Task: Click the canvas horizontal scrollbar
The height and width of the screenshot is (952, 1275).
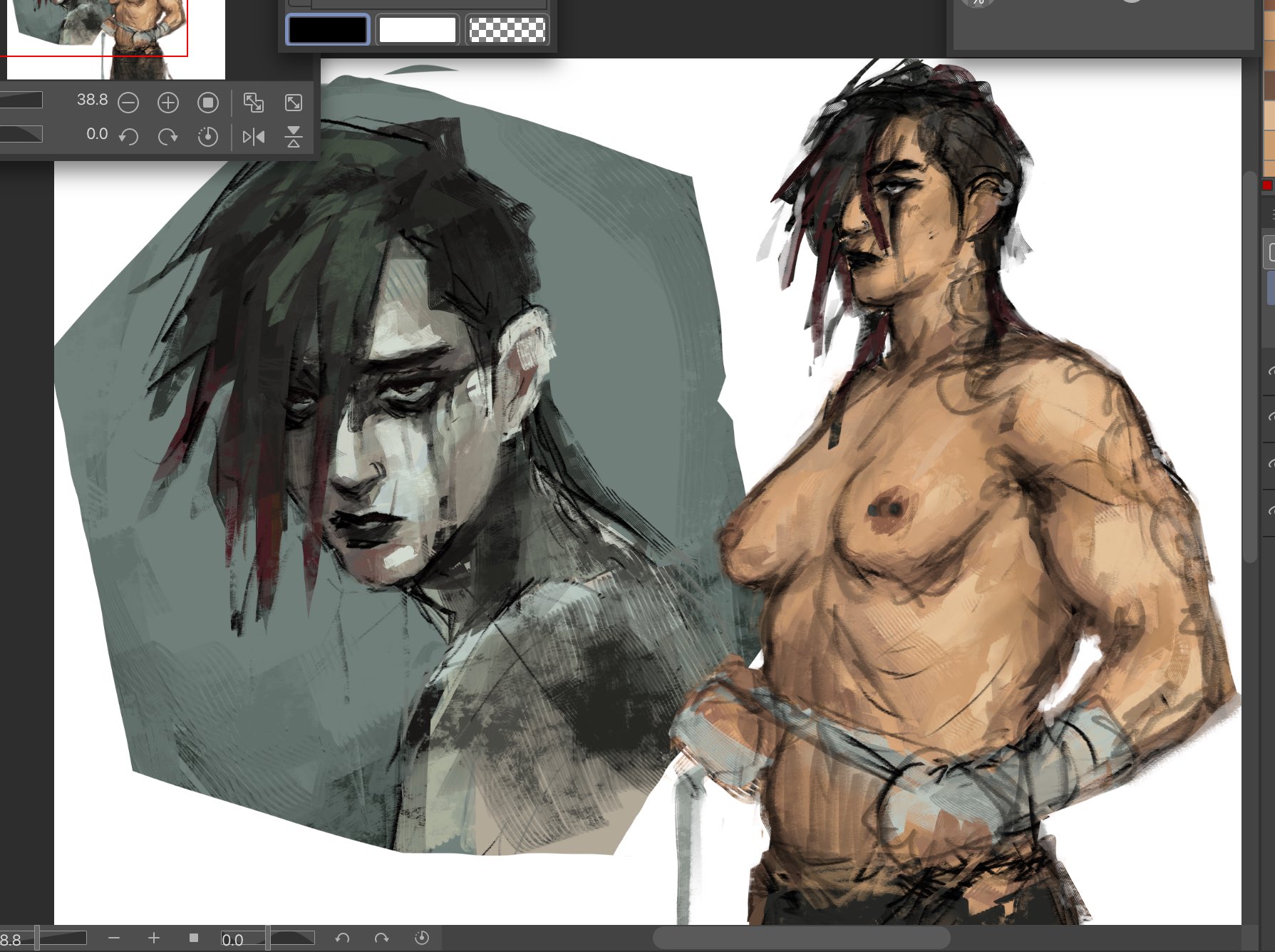Action: [x=801, y=937]
